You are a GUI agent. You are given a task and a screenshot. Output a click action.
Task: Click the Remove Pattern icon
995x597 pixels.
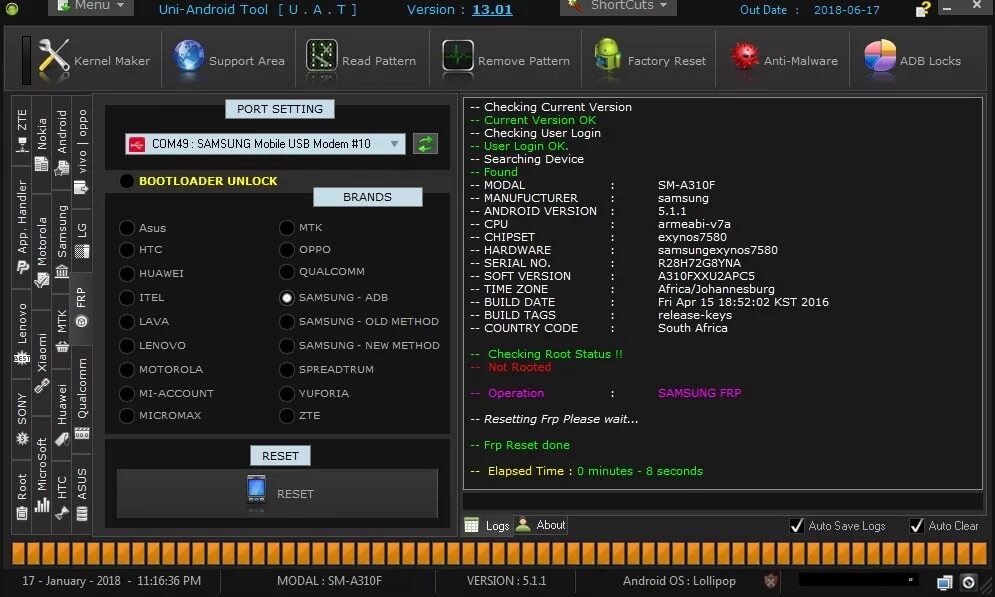point(458,57)
